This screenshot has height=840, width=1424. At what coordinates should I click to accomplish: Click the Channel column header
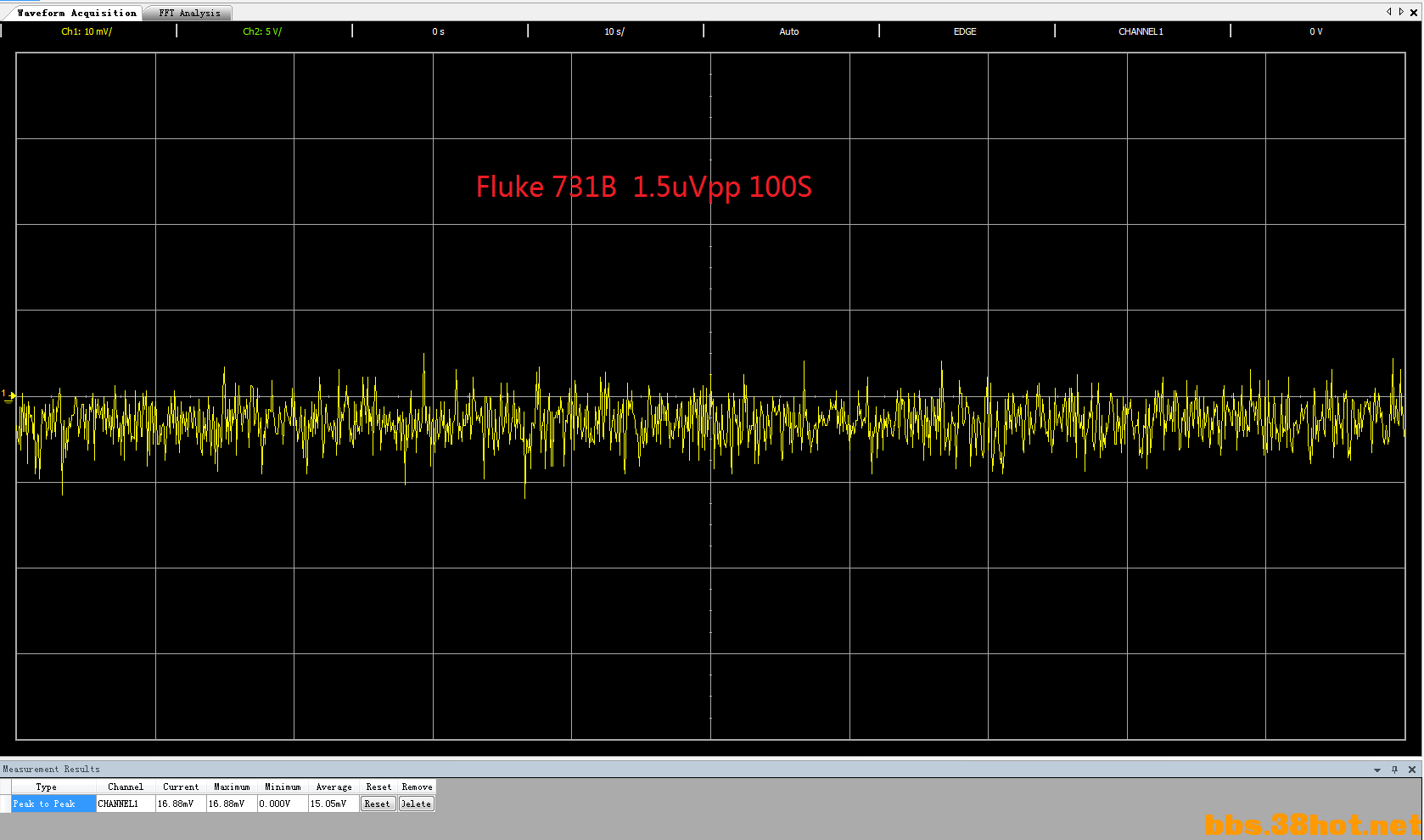point(126,787)
